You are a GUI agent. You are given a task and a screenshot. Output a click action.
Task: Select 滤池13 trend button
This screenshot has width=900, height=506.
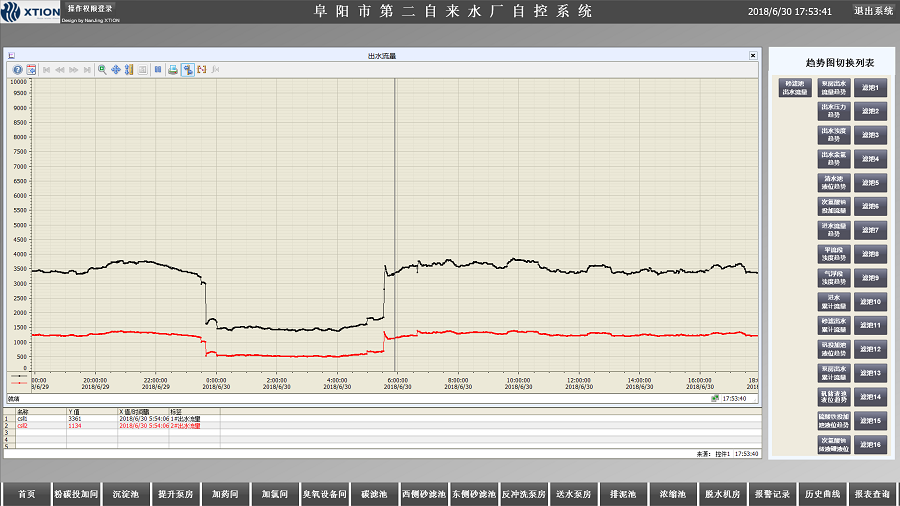tap(870, 373)
